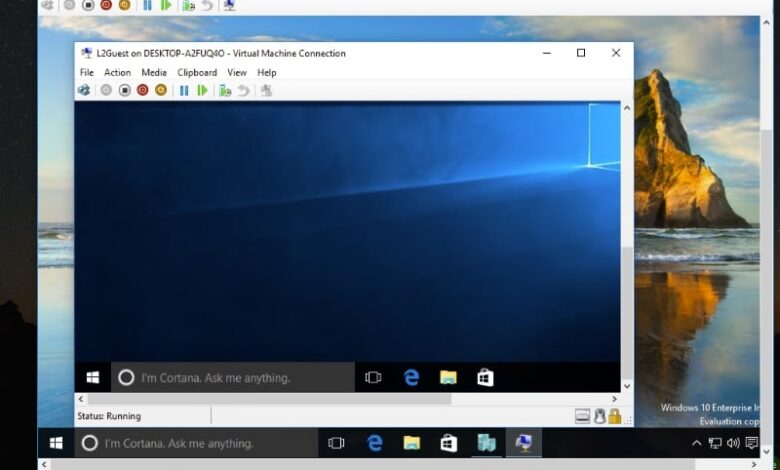Launch Edge inside the L2Guest desktop
Screen dimensions: 780x470
[x=411, y=377]
